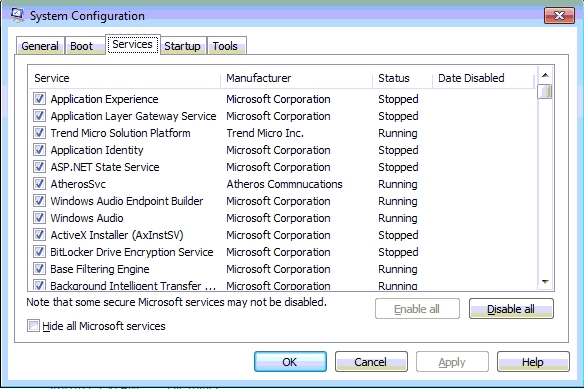The image size is (584, 389).
Task: Click the services list scroll down arrow
Action: click(545, 282)
